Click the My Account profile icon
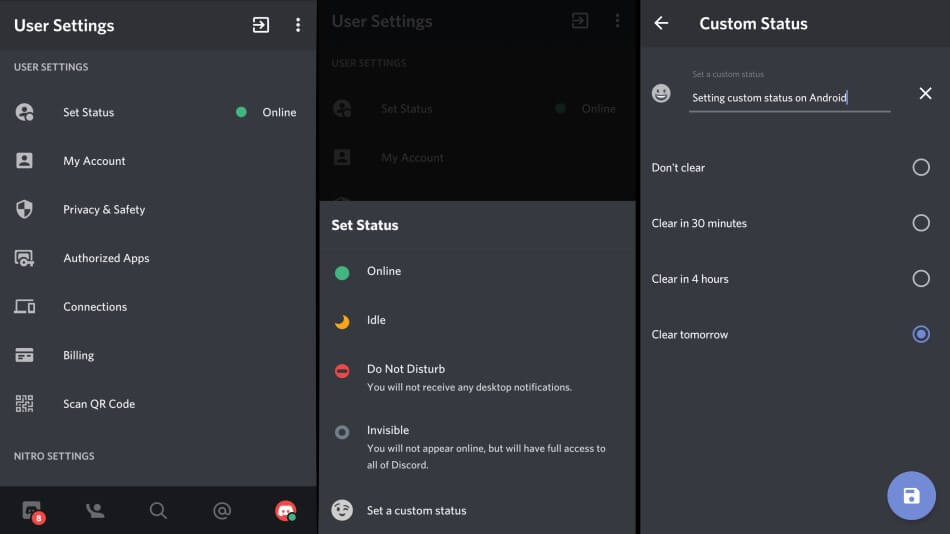 24,161
